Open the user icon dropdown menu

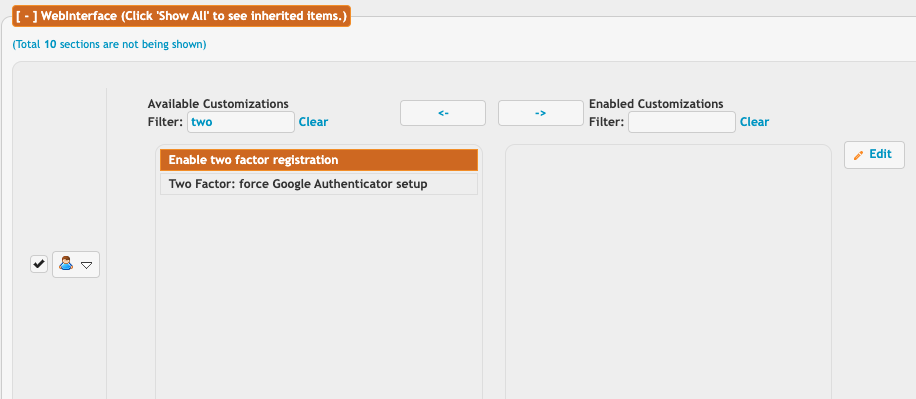(x=76, y=265)
